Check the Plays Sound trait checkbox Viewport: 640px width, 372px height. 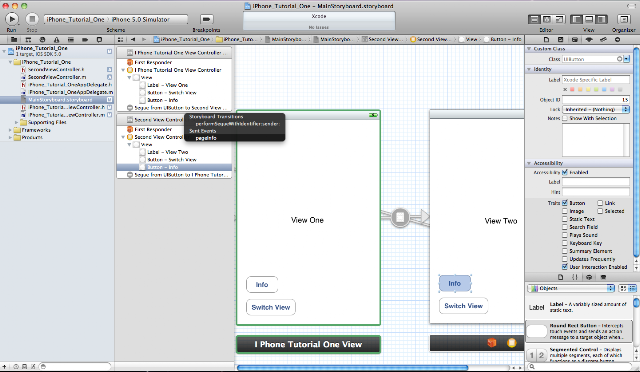[565, 235]
